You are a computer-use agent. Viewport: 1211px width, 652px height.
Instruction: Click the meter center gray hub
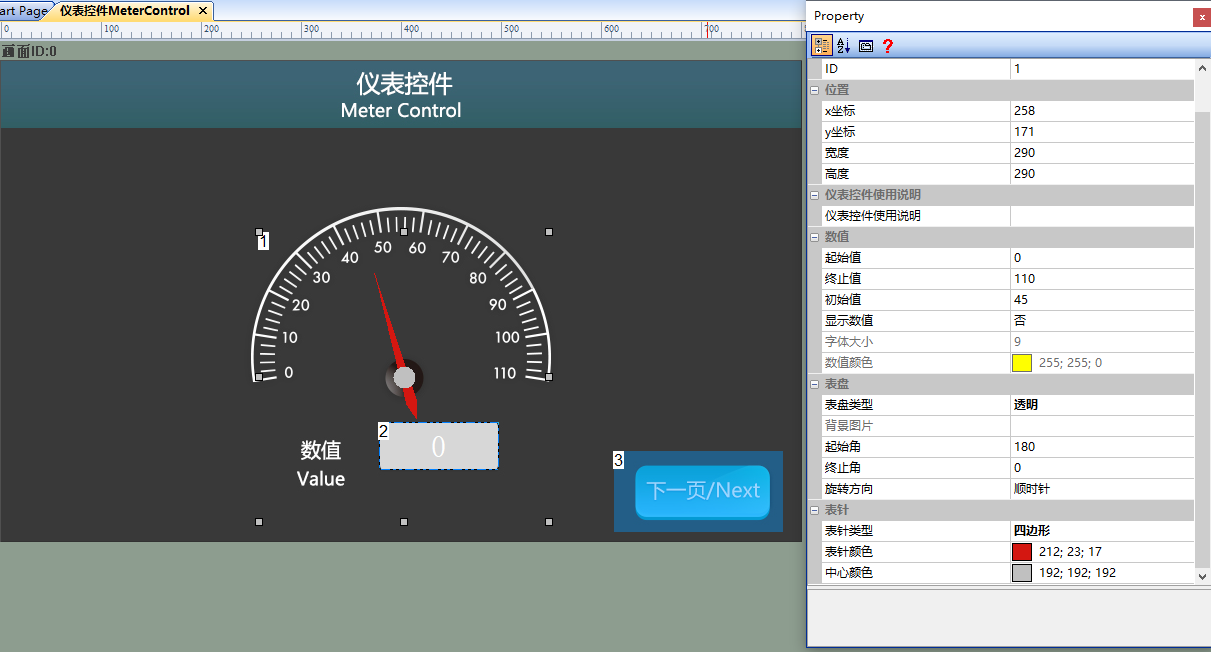pos(404,377)
